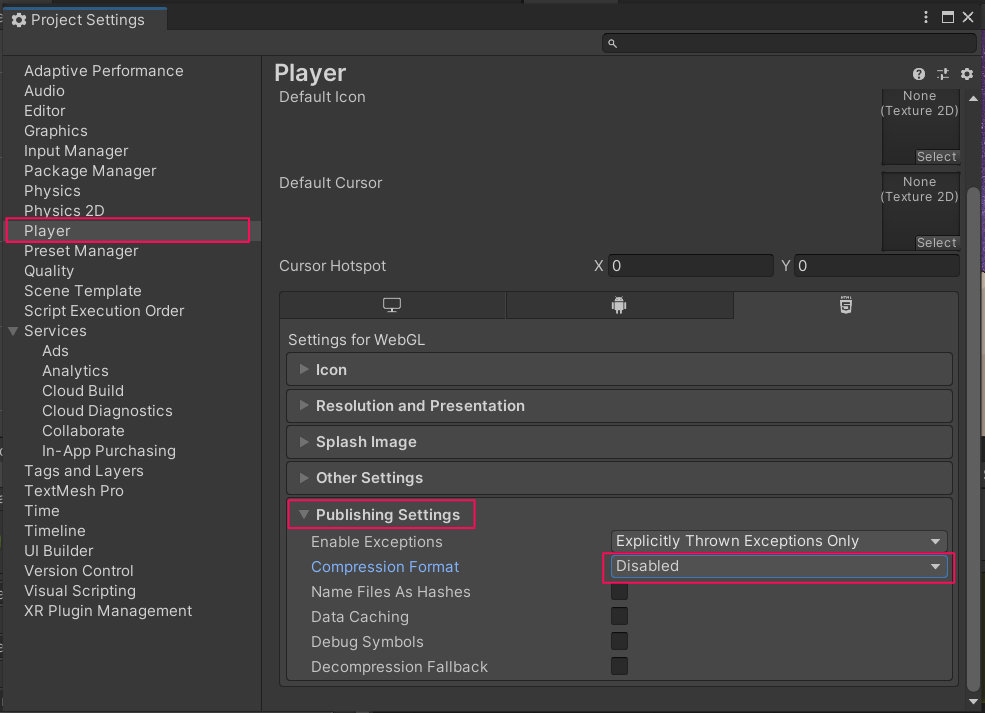985x713 pixels.
Task: Select Analytics under Services
Action: click(x=75, y=371)
